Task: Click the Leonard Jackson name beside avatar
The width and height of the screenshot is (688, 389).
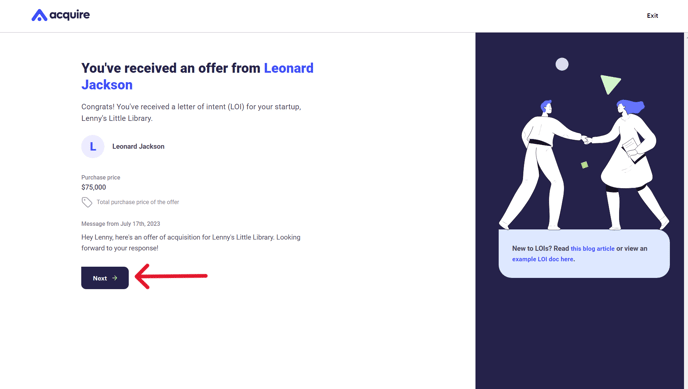Action: (138, 146)
